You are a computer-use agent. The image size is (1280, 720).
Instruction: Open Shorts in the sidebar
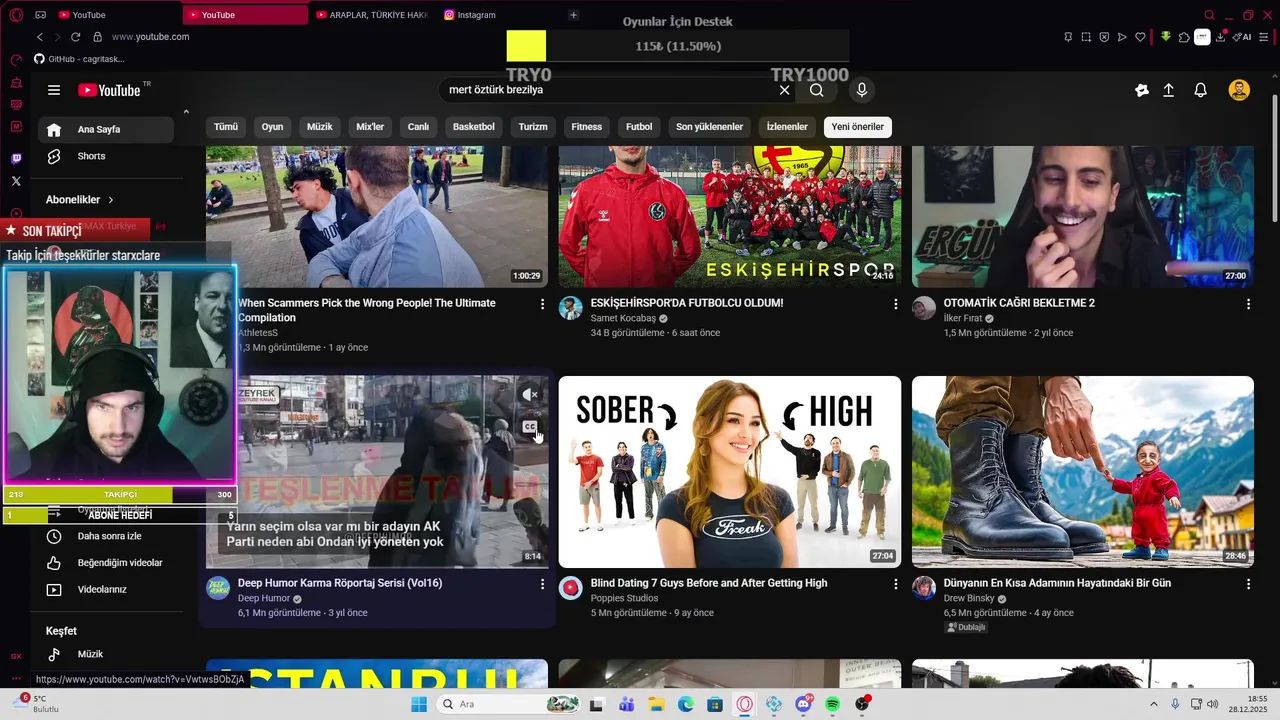pos(106,156)
